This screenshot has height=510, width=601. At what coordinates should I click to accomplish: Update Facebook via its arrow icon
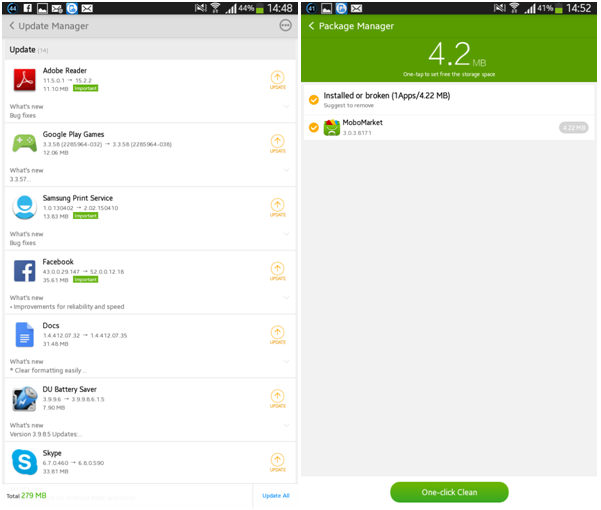pyautogui.click(x=278, y=271)
